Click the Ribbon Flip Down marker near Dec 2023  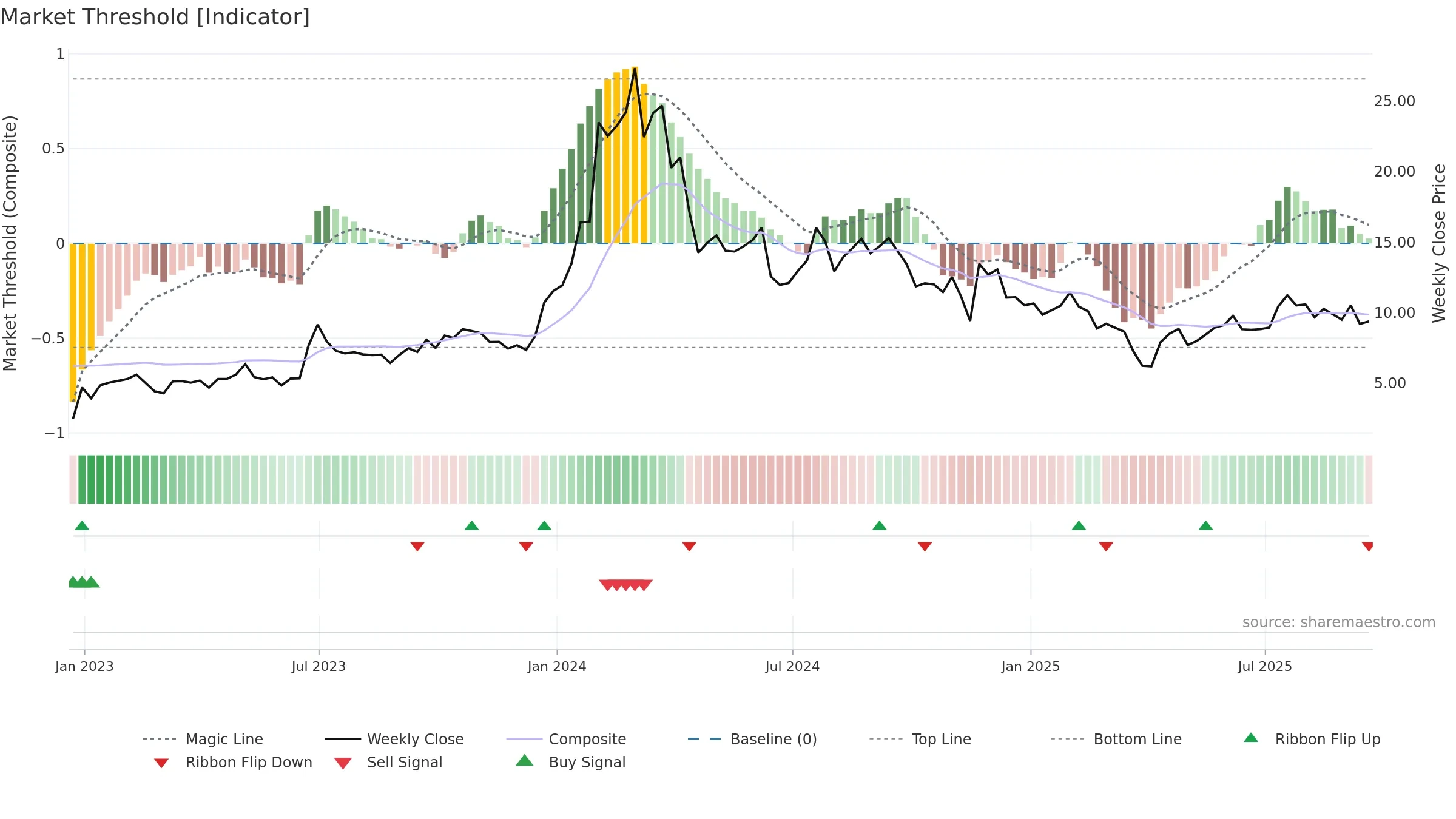click(x=526, y=546)
